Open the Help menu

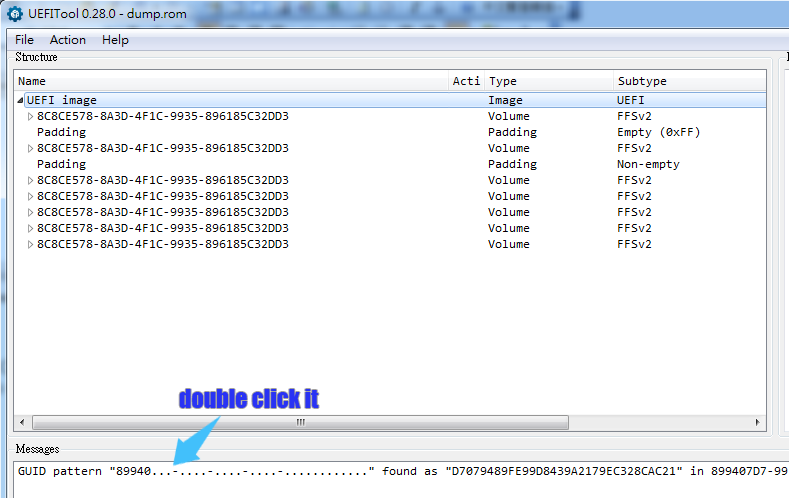coord(115,40)
